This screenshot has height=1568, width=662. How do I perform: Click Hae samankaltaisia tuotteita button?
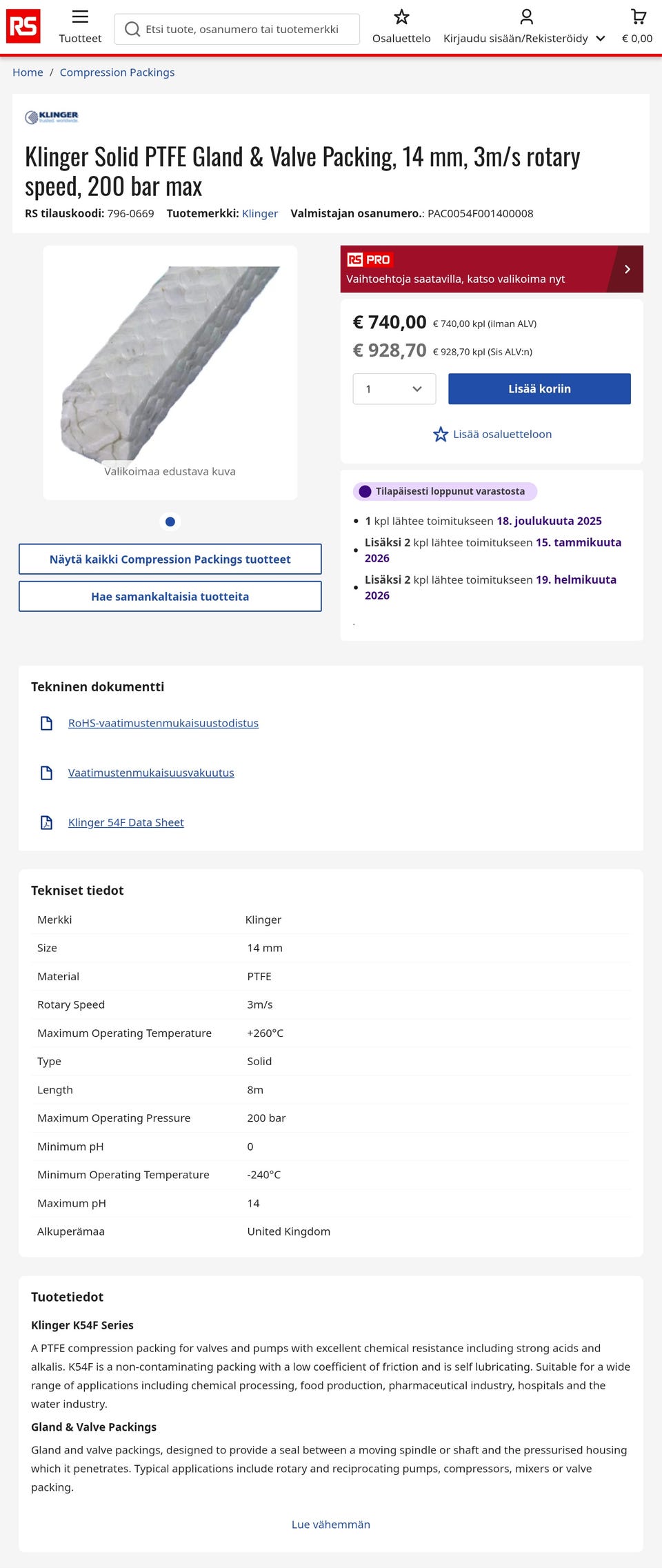170,597
